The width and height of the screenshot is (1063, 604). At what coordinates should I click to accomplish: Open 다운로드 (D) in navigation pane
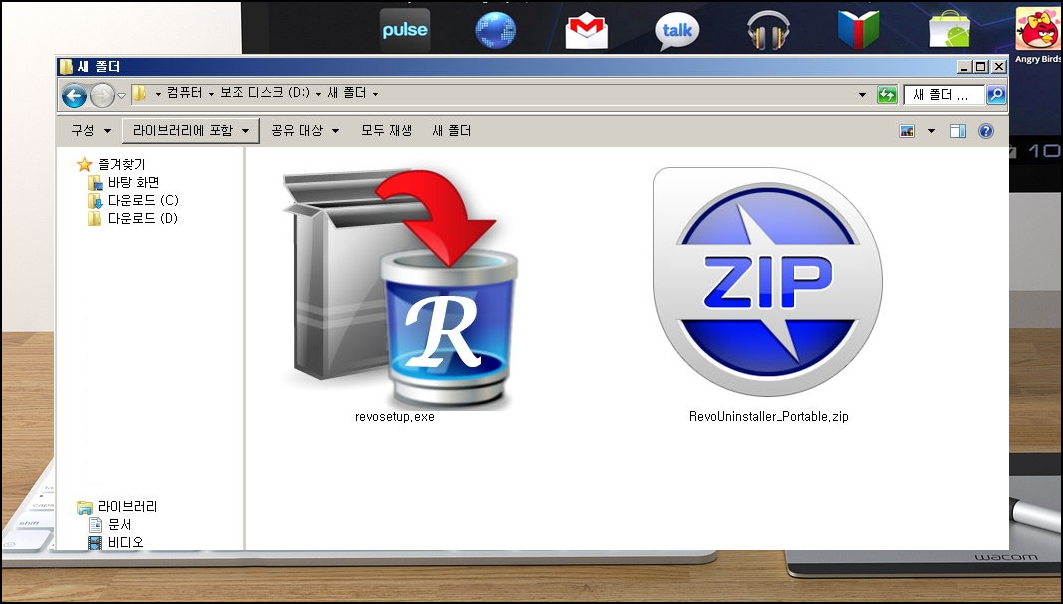[142, 218]
